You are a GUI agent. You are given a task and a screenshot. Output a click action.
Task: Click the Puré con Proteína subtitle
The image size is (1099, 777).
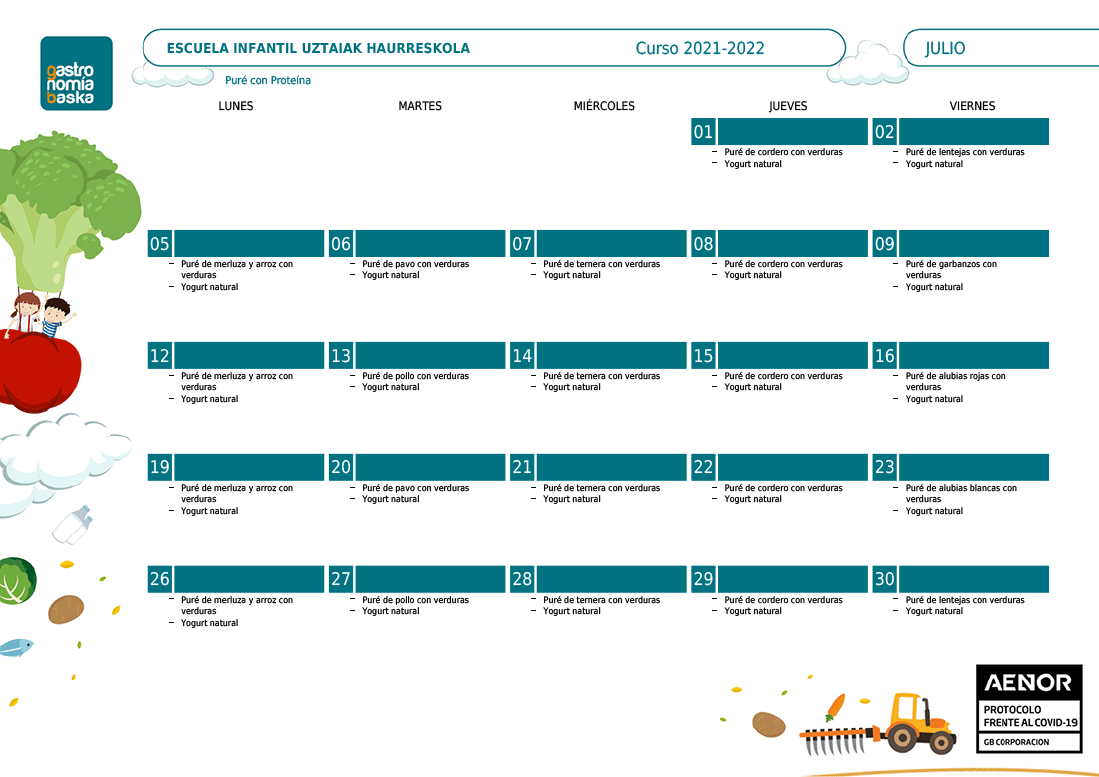tap(268, 80)
